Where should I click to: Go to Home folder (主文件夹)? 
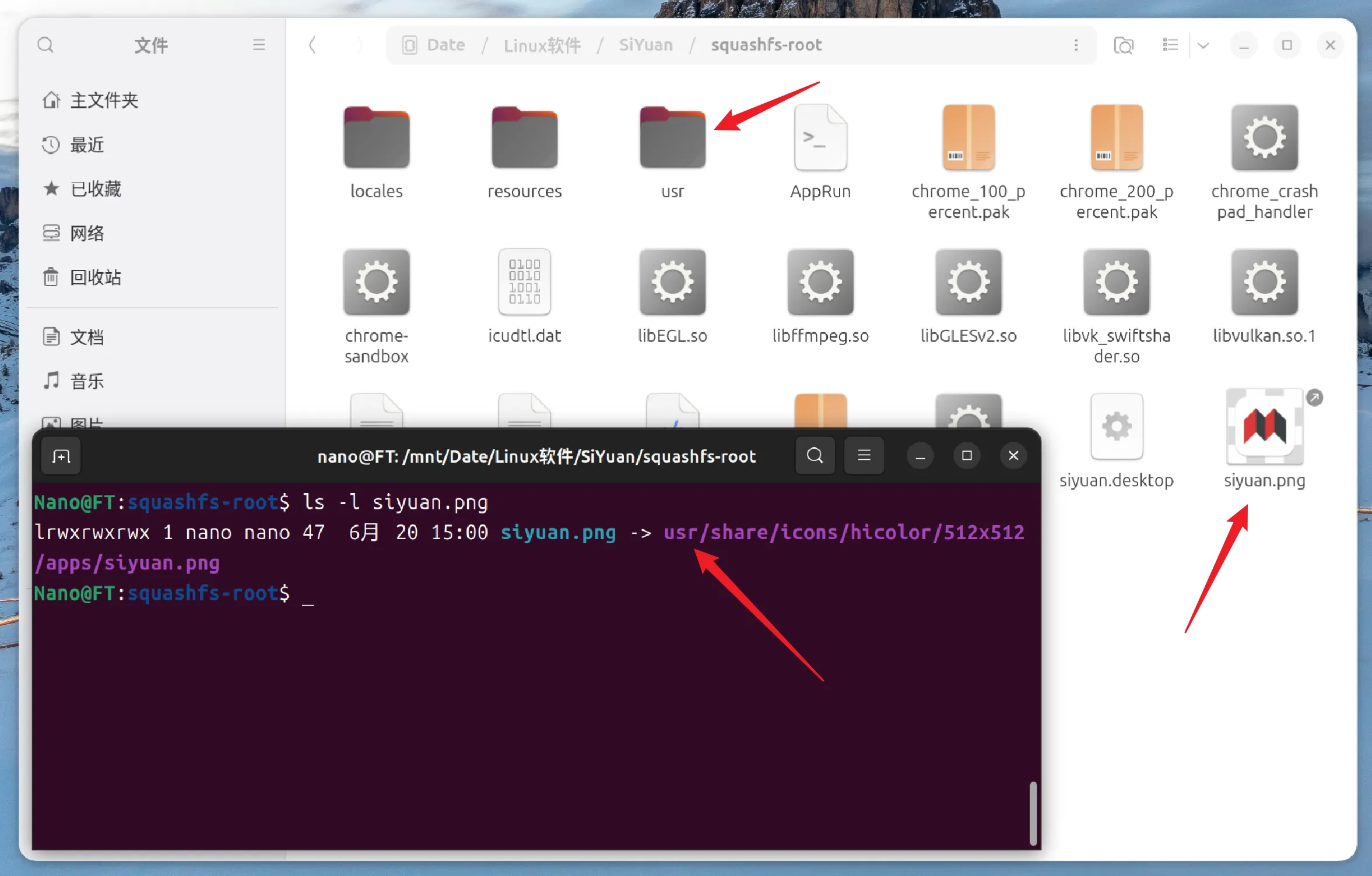click(153, 100)
